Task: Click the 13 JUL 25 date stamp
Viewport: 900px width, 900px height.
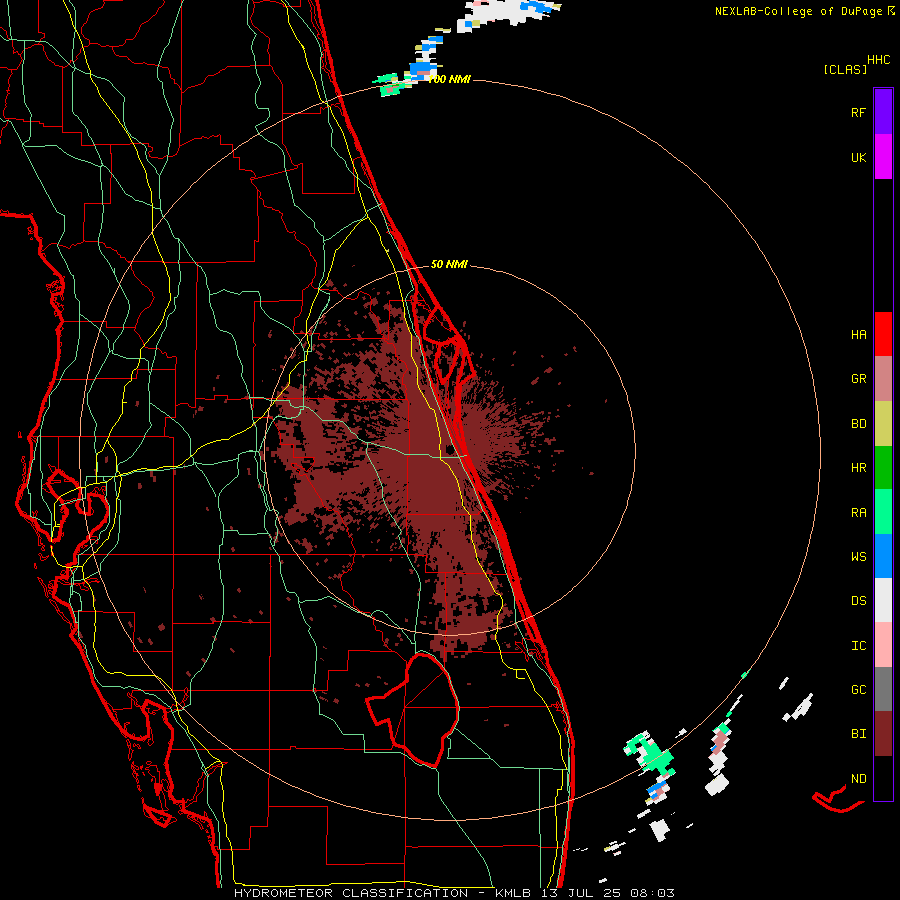Action: click(581, 893)
